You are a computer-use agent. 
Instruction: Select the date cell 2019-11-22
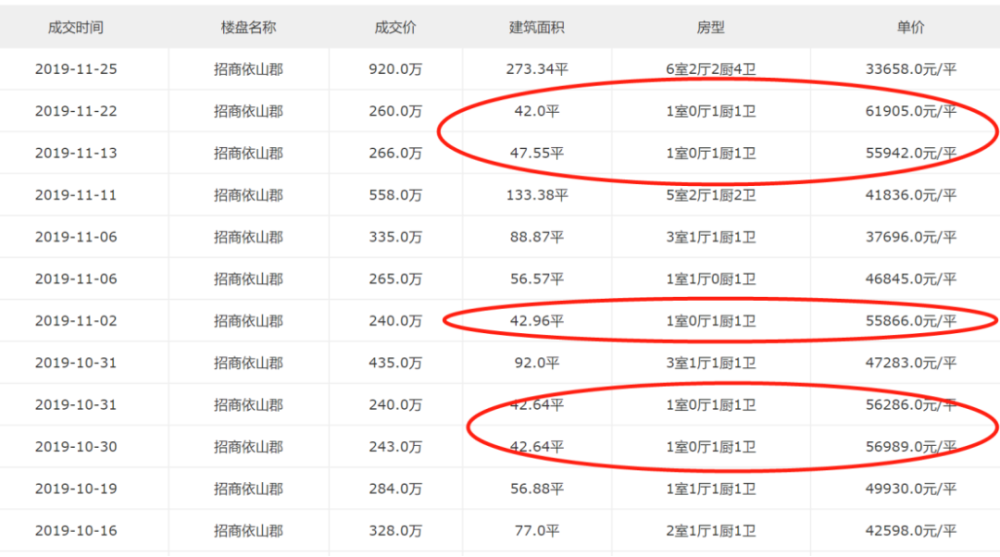pos(76,111)
